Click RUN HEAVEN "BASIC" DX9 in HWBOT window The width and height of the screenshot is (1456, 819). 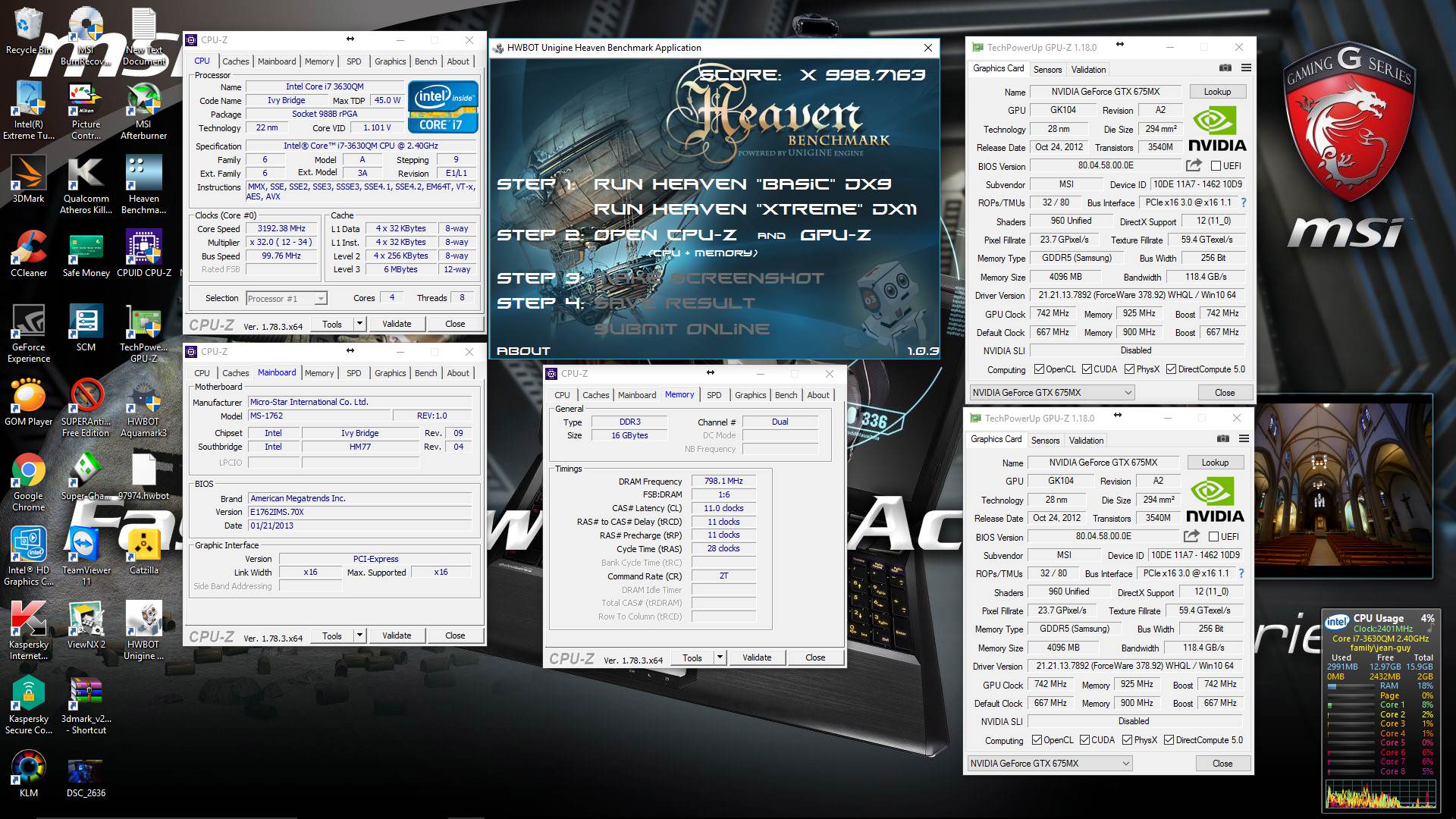click(742, 184)
